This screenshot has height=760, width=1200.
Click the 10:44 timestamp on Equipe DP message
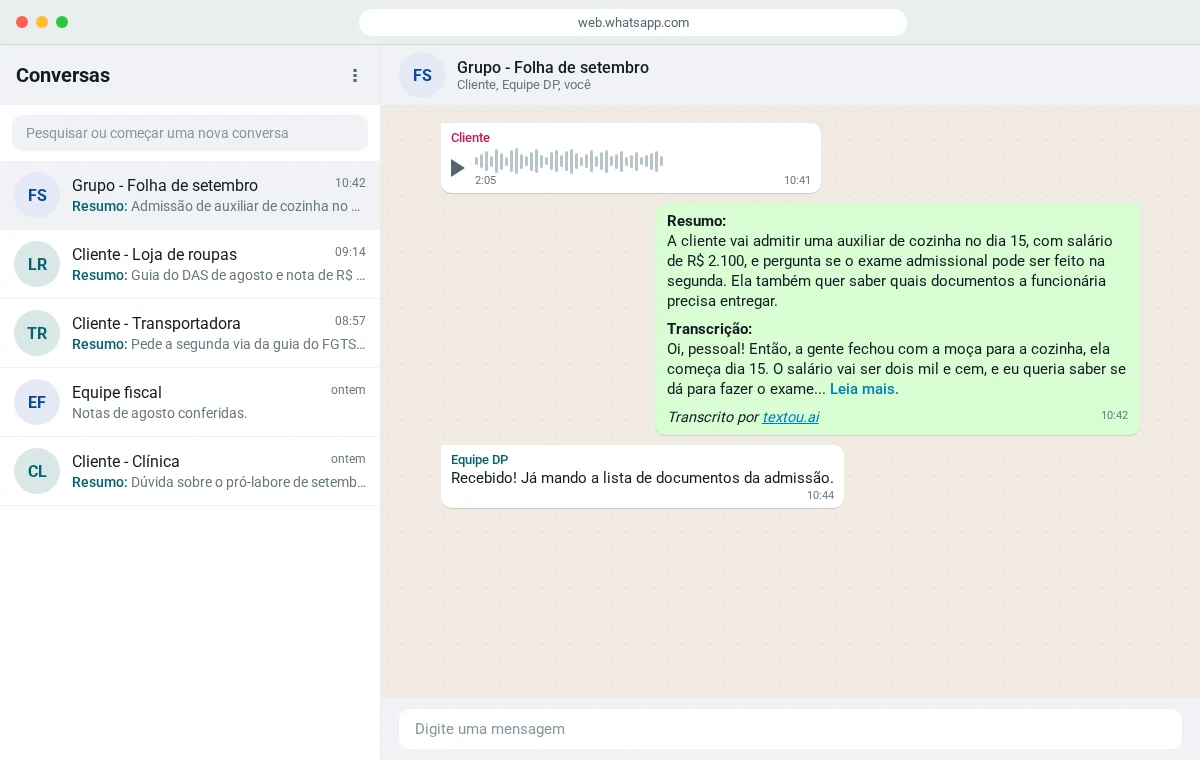820,495
